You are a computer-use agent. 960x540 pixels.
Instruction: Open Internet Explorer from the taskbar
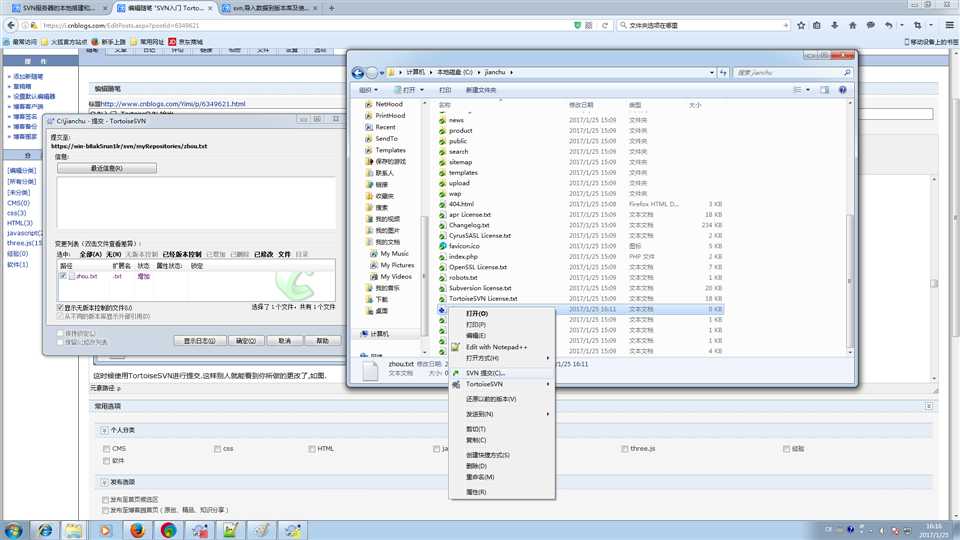(x=45, y=530)
